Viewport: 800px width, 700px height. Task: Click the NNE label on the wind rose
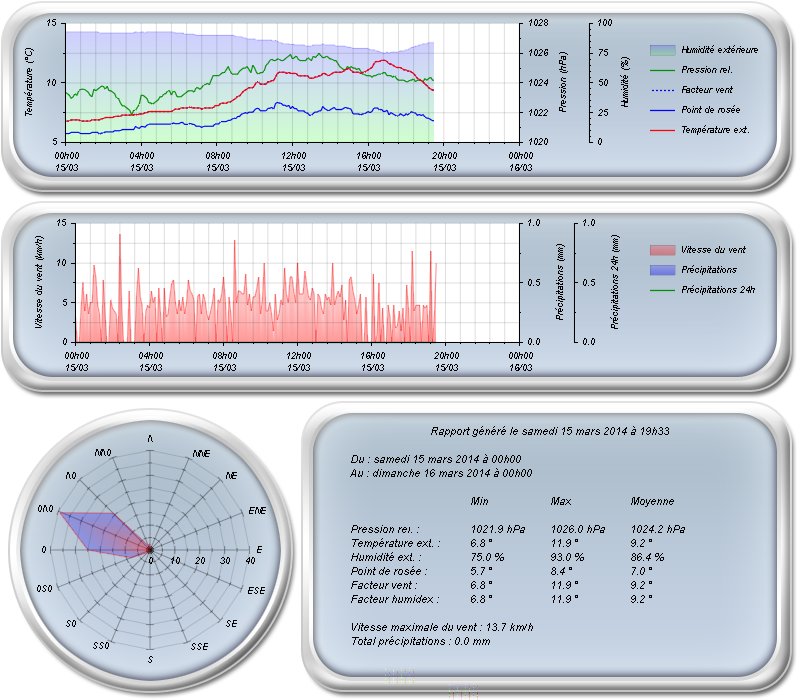coord(202,454)
